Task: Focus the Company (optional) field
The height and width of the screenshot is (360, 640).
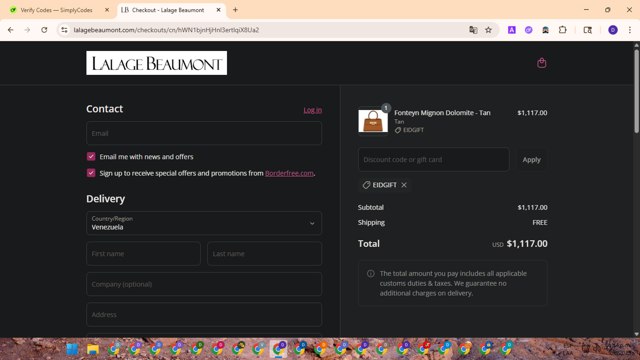Action: [x=204, y=284]
